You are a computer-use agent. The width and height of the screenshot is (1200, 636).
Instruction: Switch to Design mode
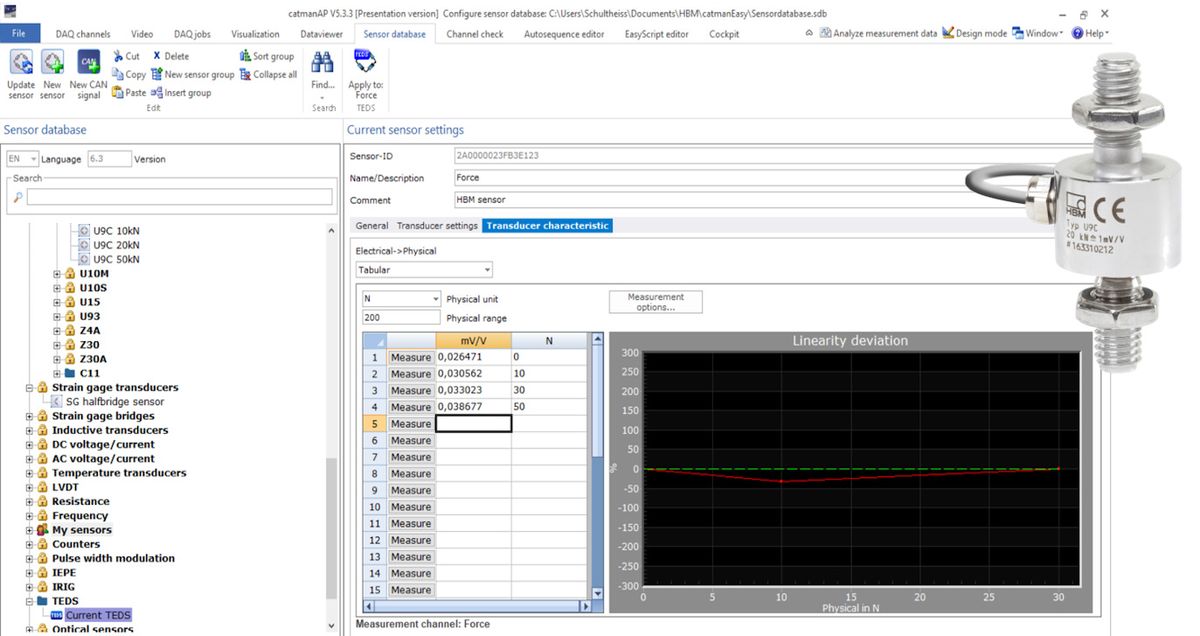tap(975, 33)
